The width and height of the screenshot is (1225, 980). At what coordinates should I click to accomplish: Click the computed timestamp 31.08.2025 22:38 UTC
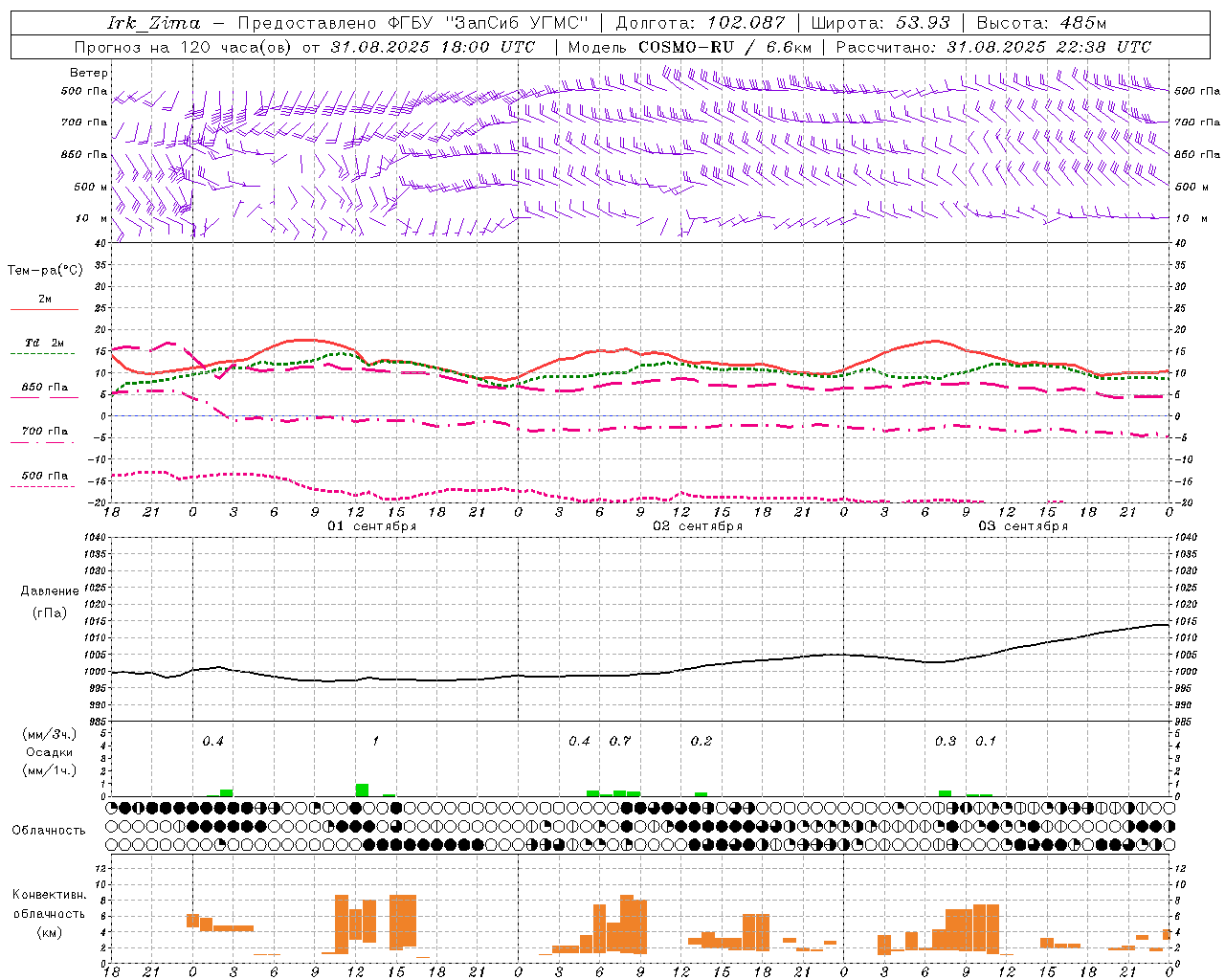click(1049, 46)
